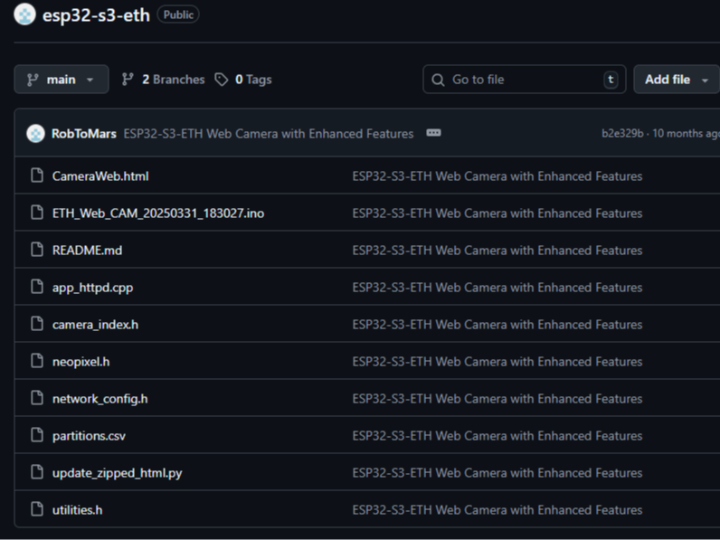The image size is (720, 540).
Task: Open the app_httpd.cpp file
Action: tap(92, 288)
